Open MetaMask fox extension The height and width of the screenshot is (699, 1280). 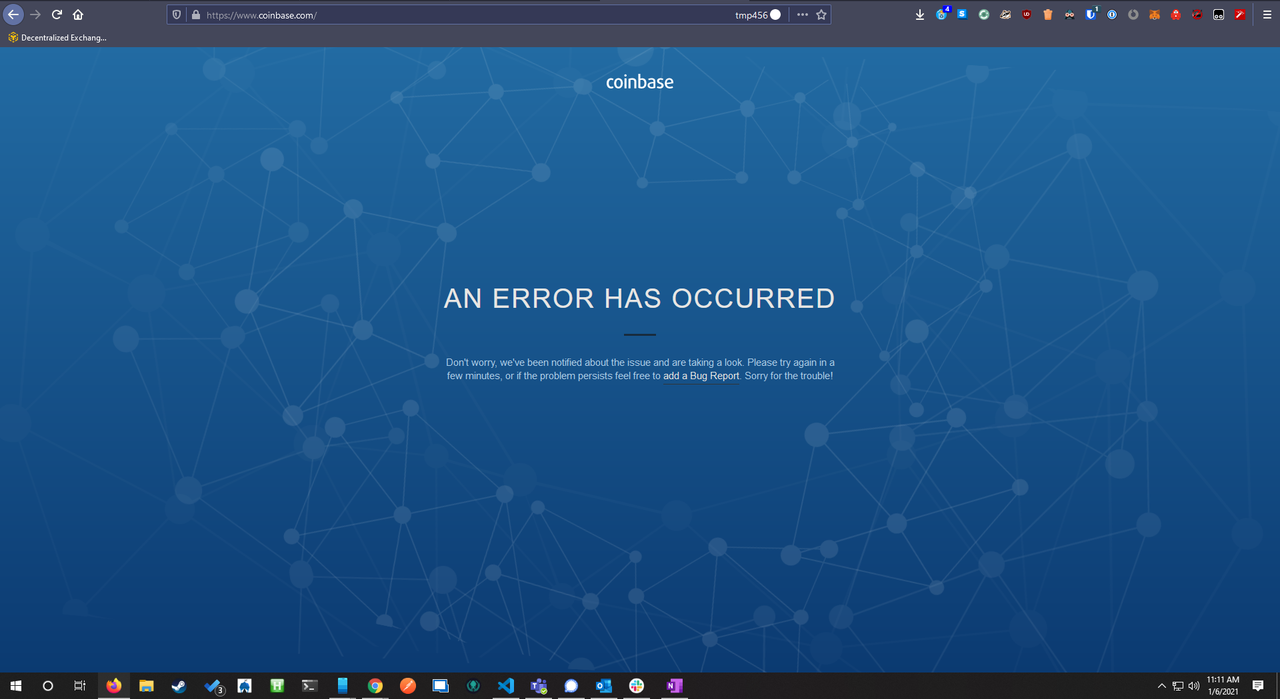pyautogui.click(x=1155, y=14)
